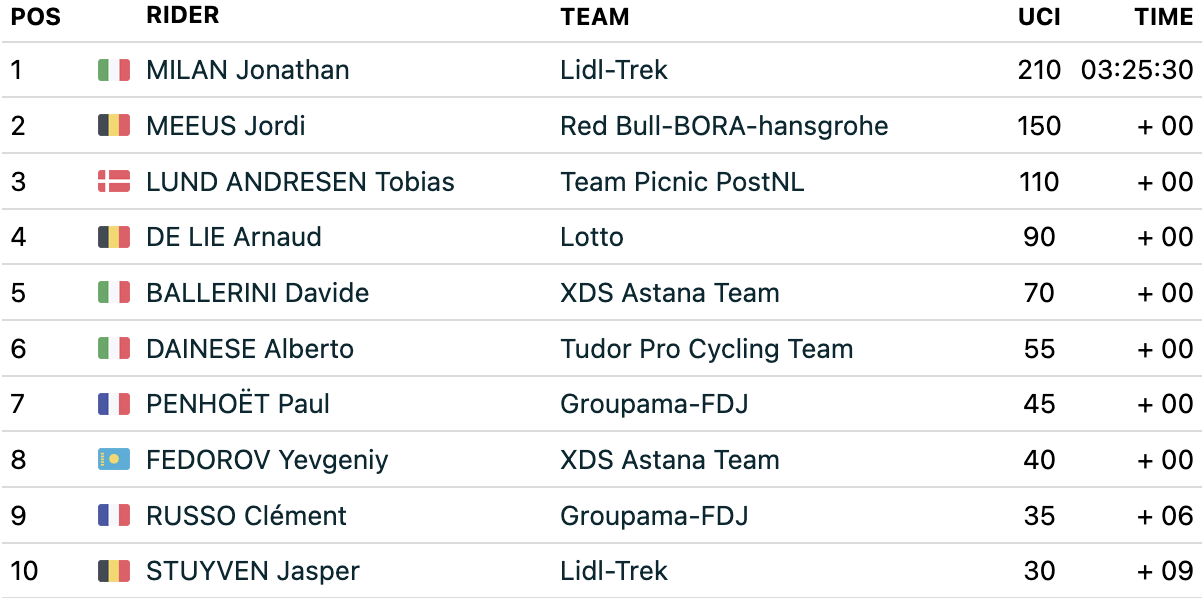Click the POS column header
The image size is (1204, 598).
click(x=36, y=17)
